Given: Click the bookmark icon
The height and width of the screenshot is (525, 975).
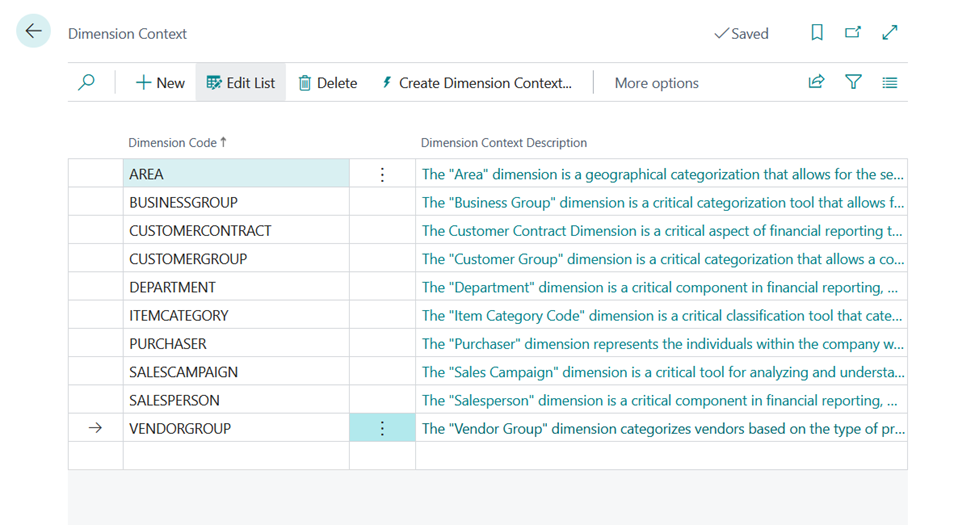Looking at the screenshot, I should tap(817, 33).
